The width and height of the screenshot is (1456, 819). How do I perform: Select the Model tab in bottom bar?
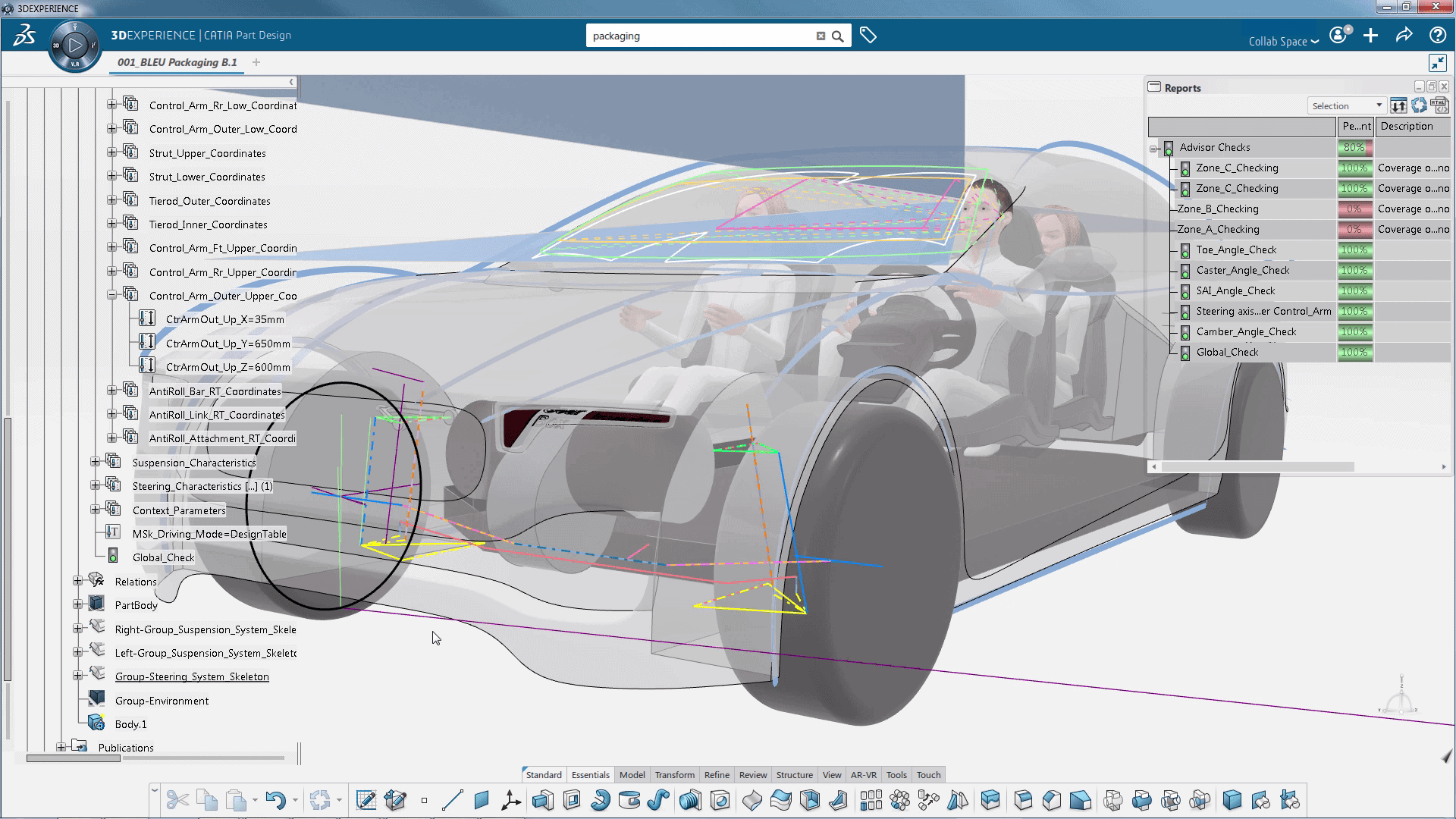pyautogui.click(x=631, y=775)
